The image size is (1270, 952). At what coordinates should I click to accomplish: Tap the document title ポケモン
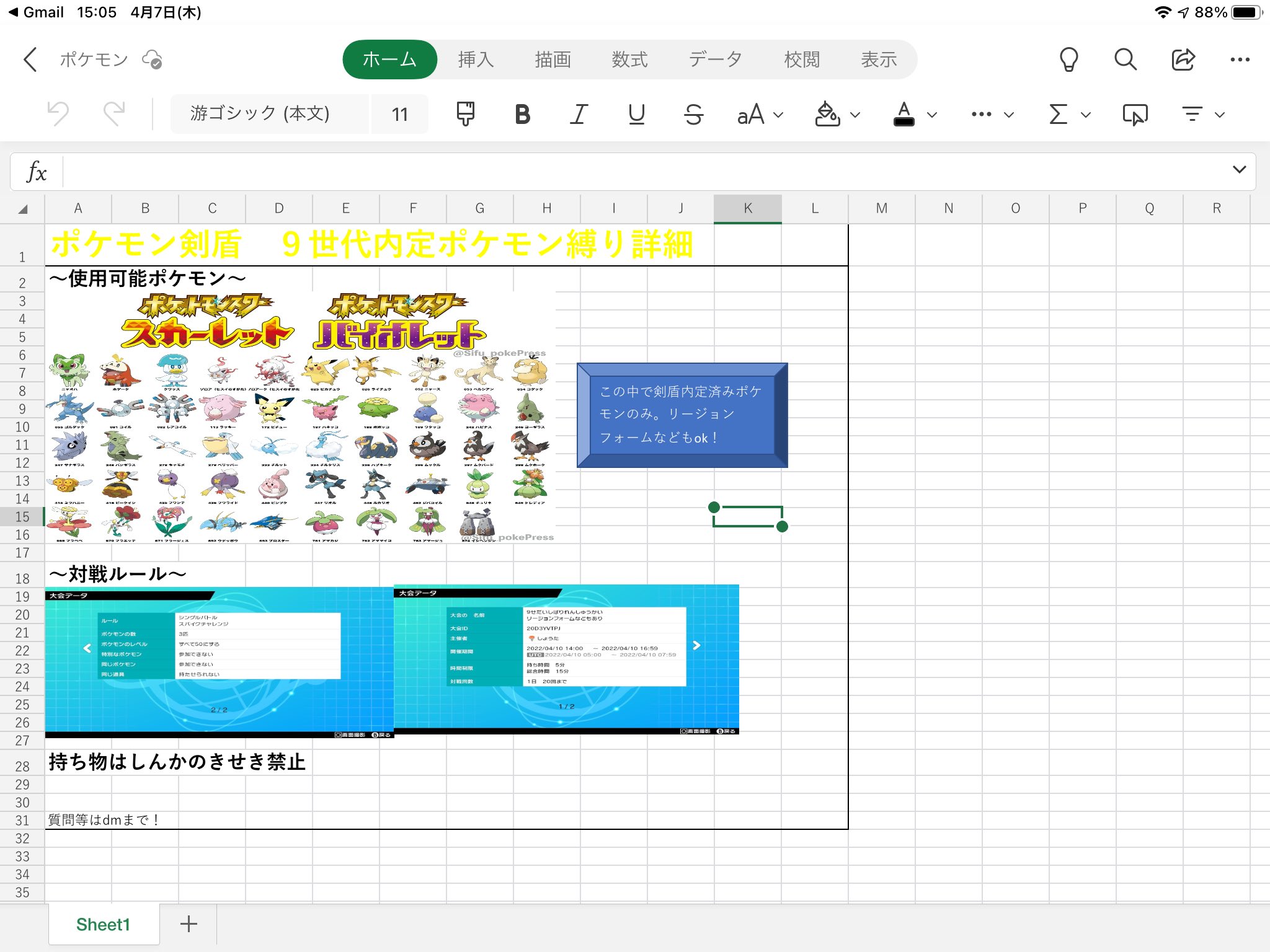coord(94,59)
